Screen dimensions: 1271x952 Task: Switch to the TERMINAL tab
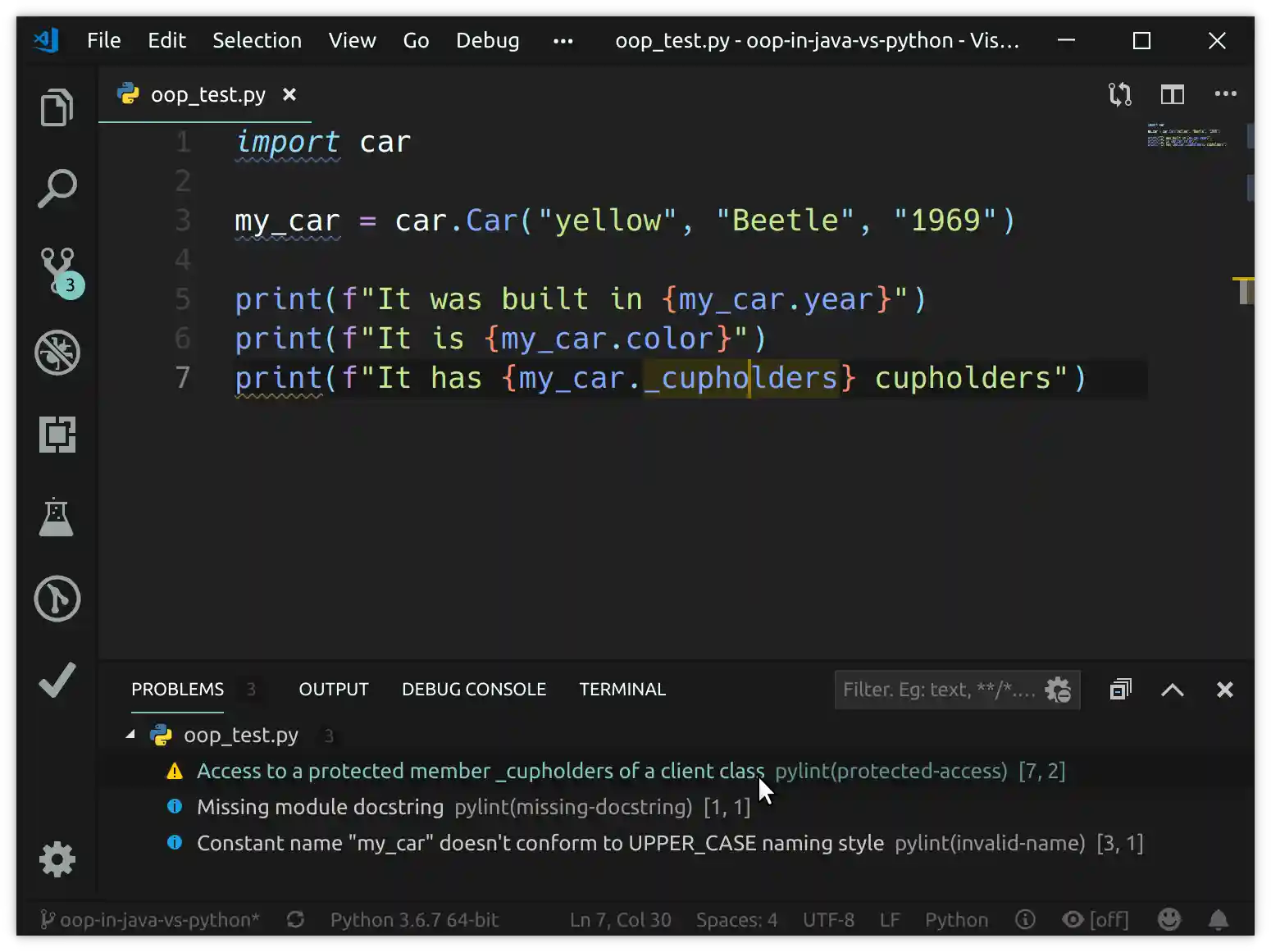click(x=622, y=690)
